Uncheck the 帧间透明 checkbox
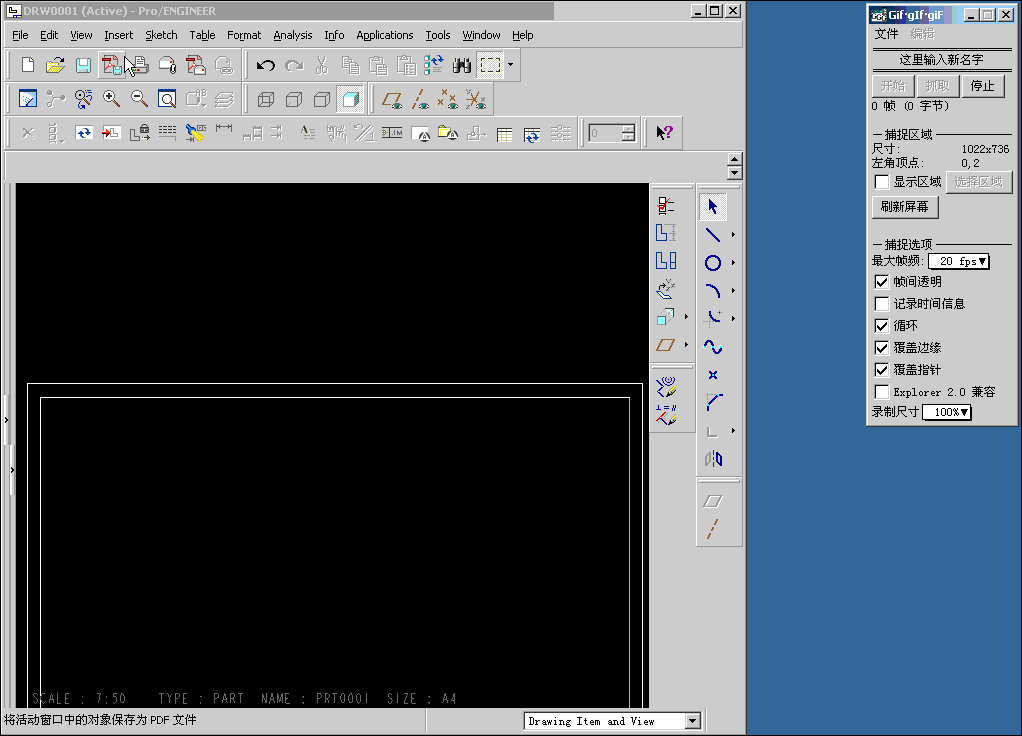The height and width of the screenshot is (736, 1022). click(x=881, y=282)
